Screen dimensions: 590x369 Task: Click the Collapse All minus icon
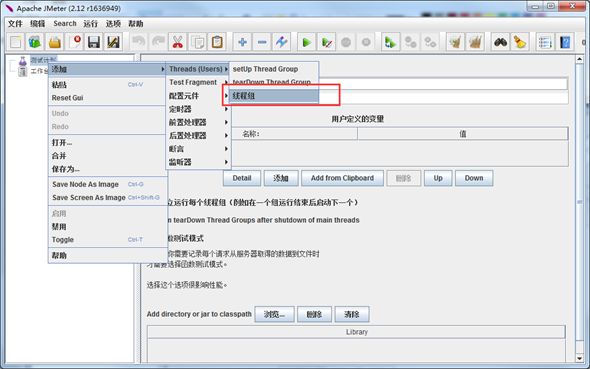[x=262, y=42]
